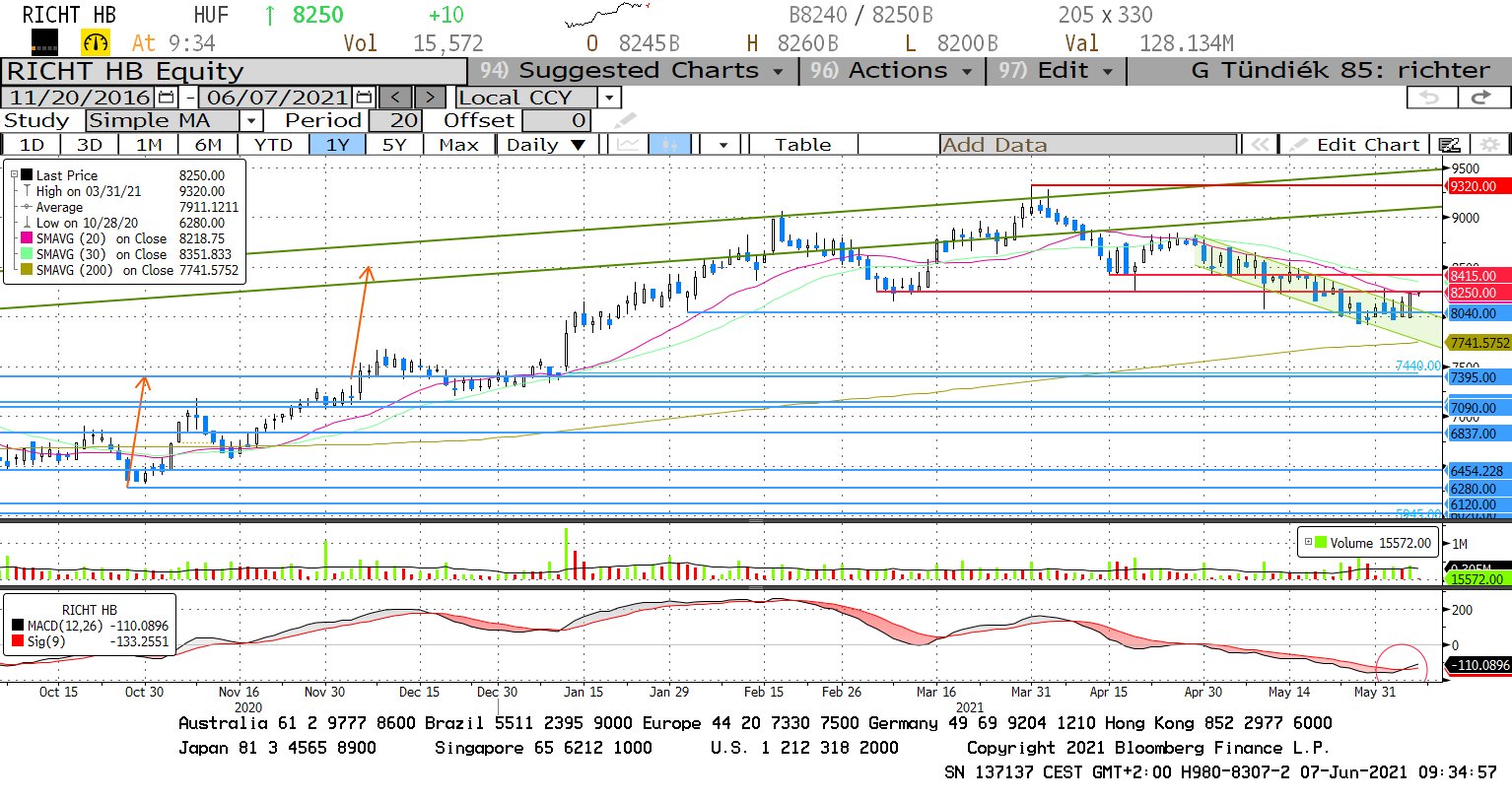Image resolution: width=1512 pixels, height=801 pixels.
Task: Click the yellow gauge alert icon
Action: (96, 42)
